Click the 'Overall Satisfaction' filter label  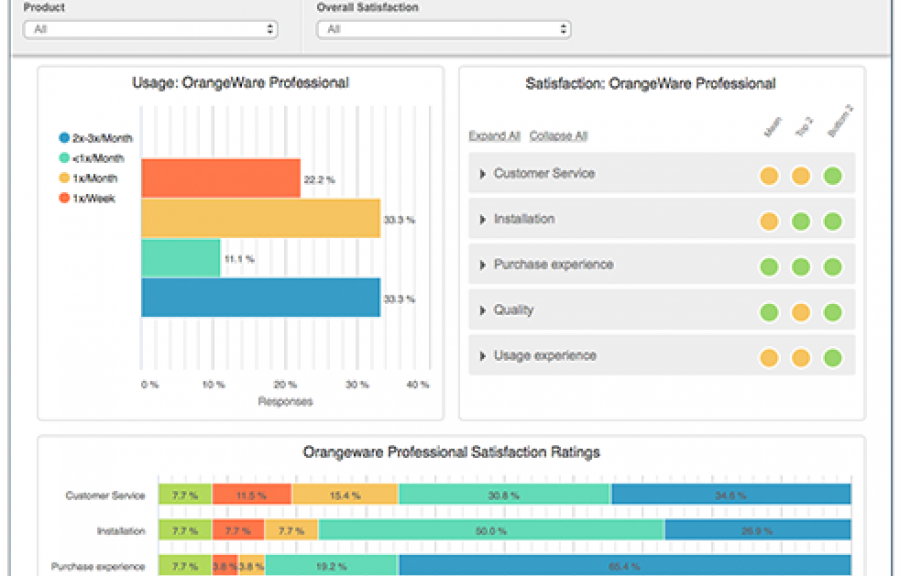click(x=367, y=7)
